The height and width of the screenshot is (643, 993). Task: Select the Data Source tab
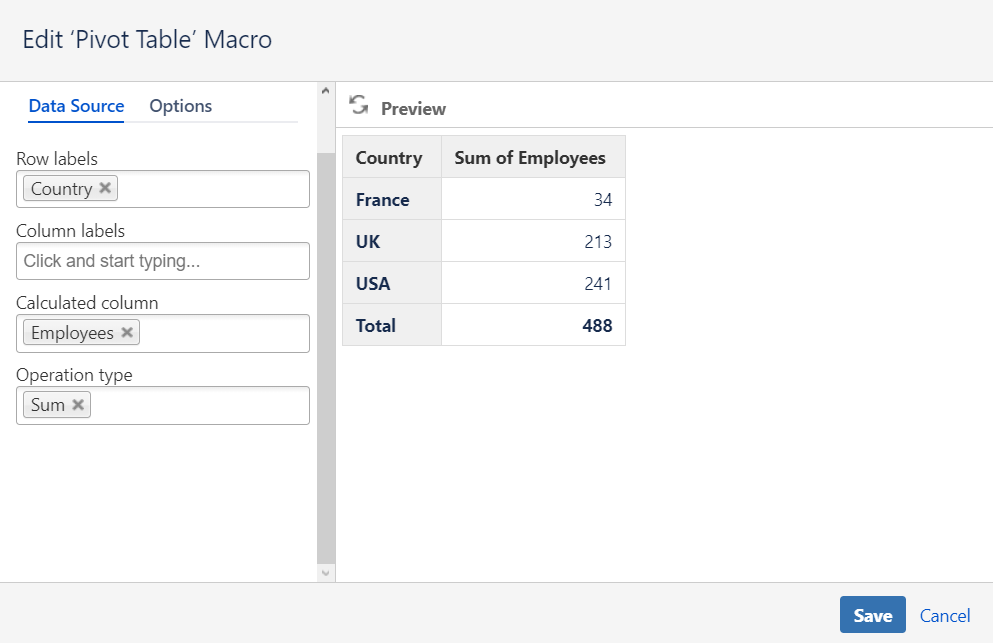[76, 106]
